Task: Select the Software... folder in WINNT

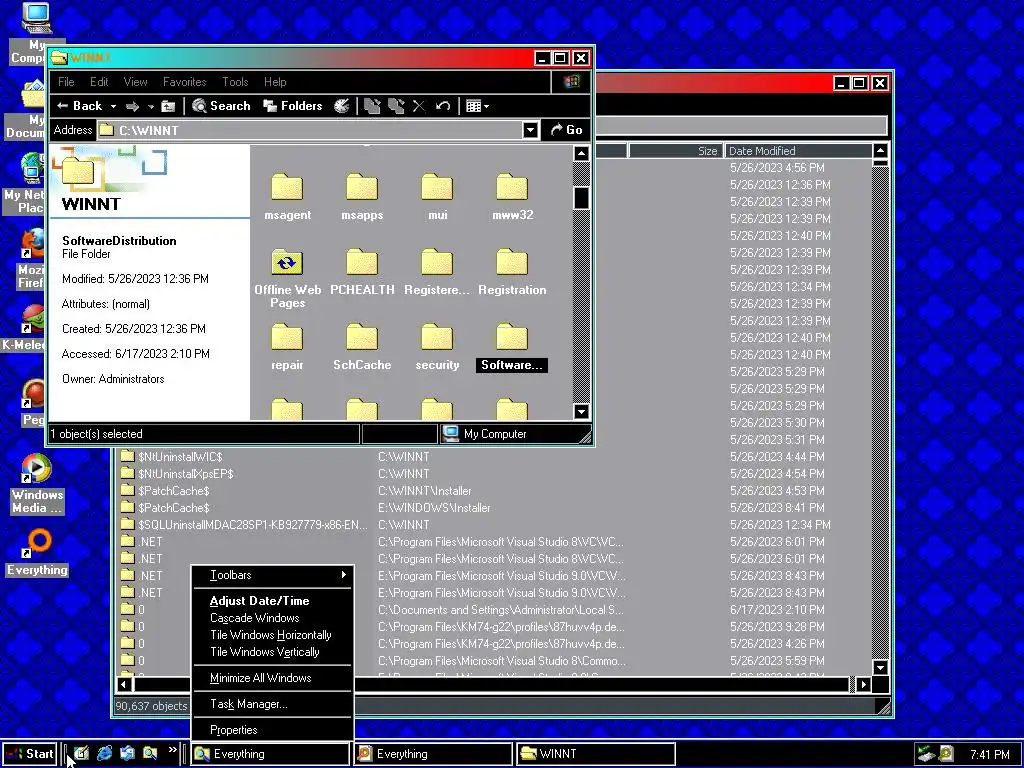Action: [x=512, y=347]
